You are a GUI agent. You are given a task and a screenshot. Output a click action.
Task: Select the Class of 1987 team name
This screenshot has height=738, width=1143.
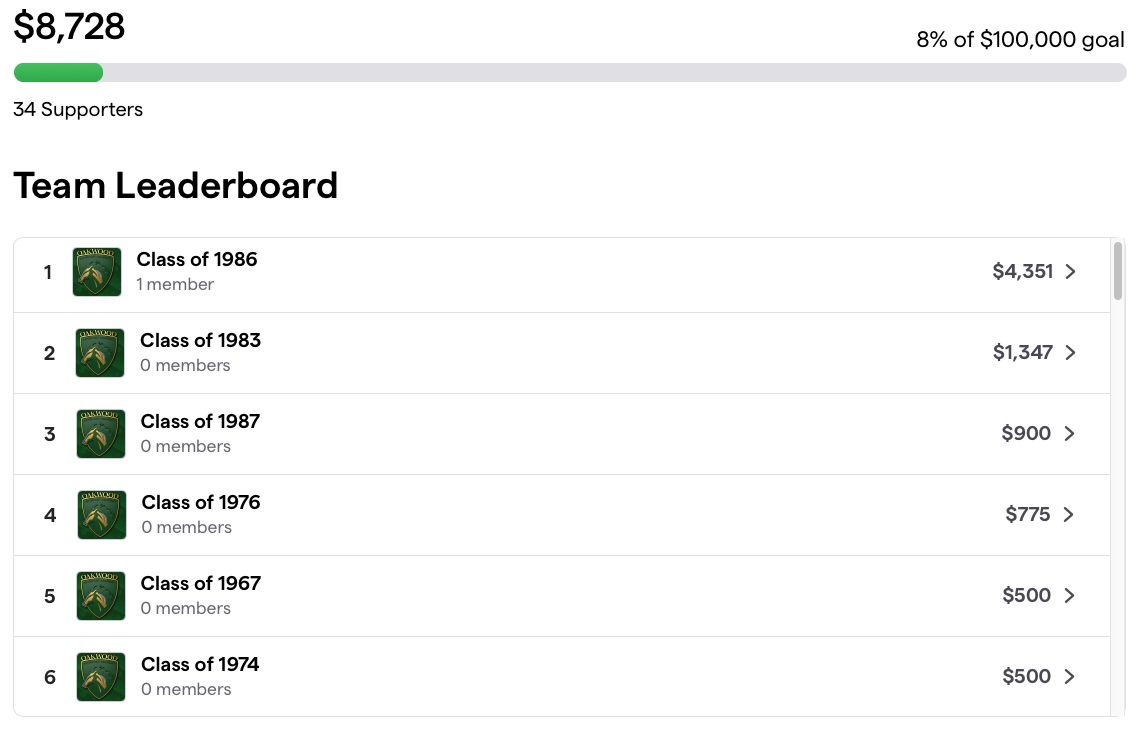coord(200,422)
